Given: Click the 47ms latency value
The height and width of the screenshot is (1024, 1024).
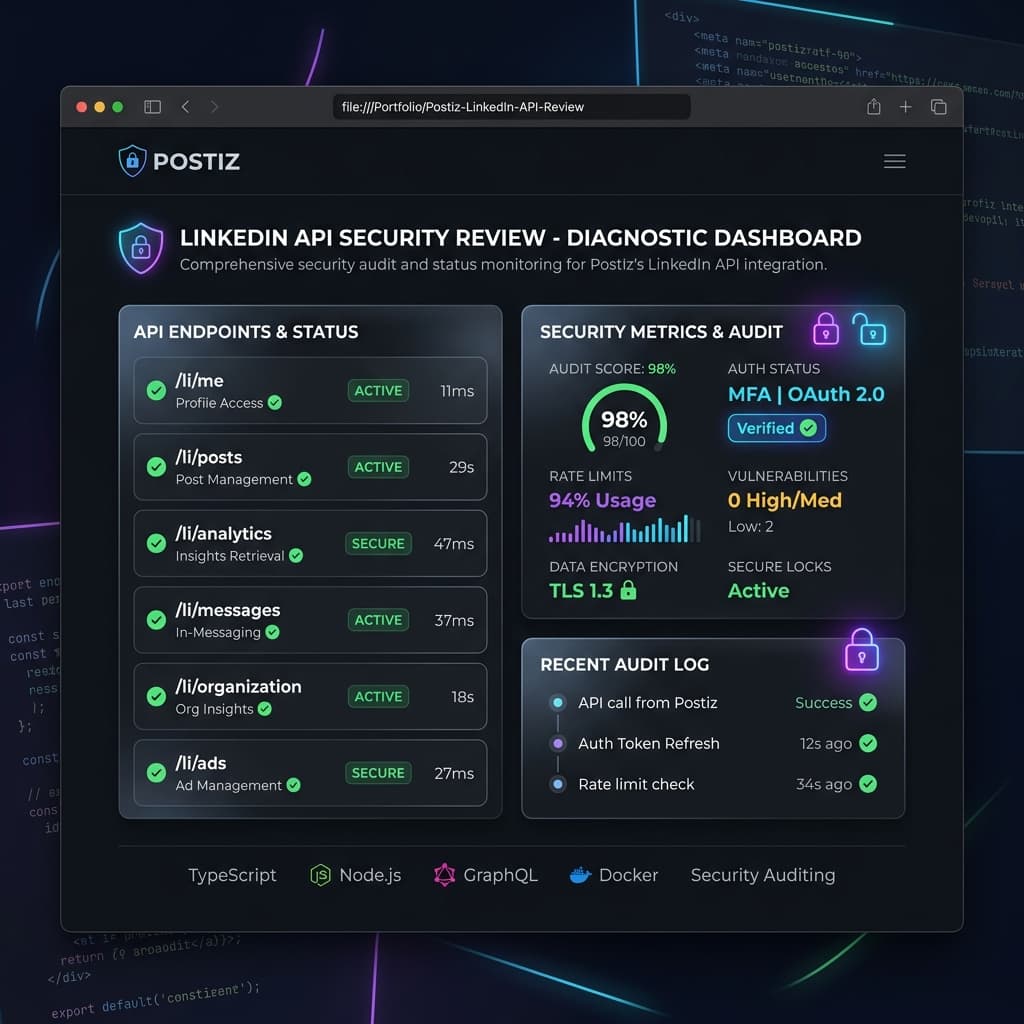Looking at the screenshot, I should [x=454, y=543].
